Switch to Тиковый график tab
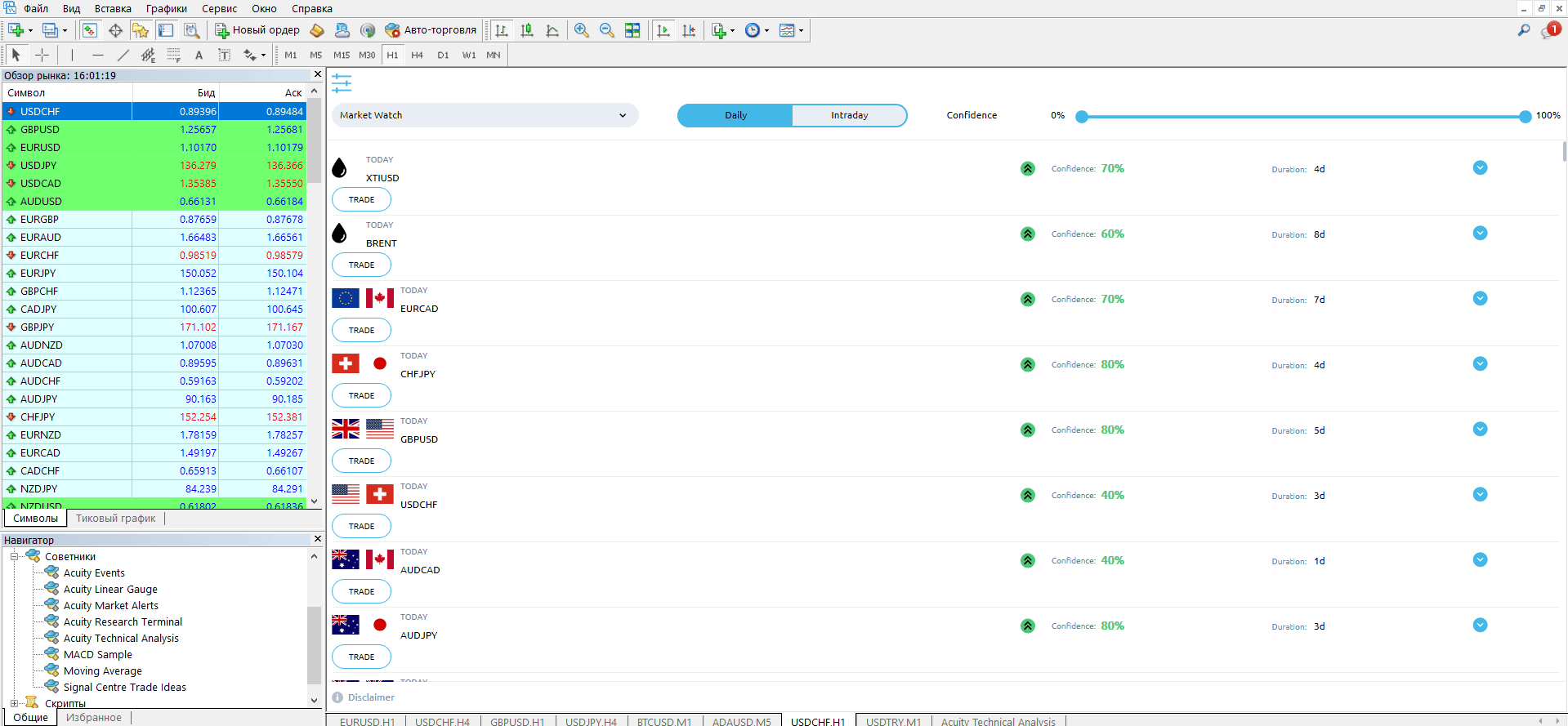1568x726 pixels. pyautogui.click(x=116, y=519)
